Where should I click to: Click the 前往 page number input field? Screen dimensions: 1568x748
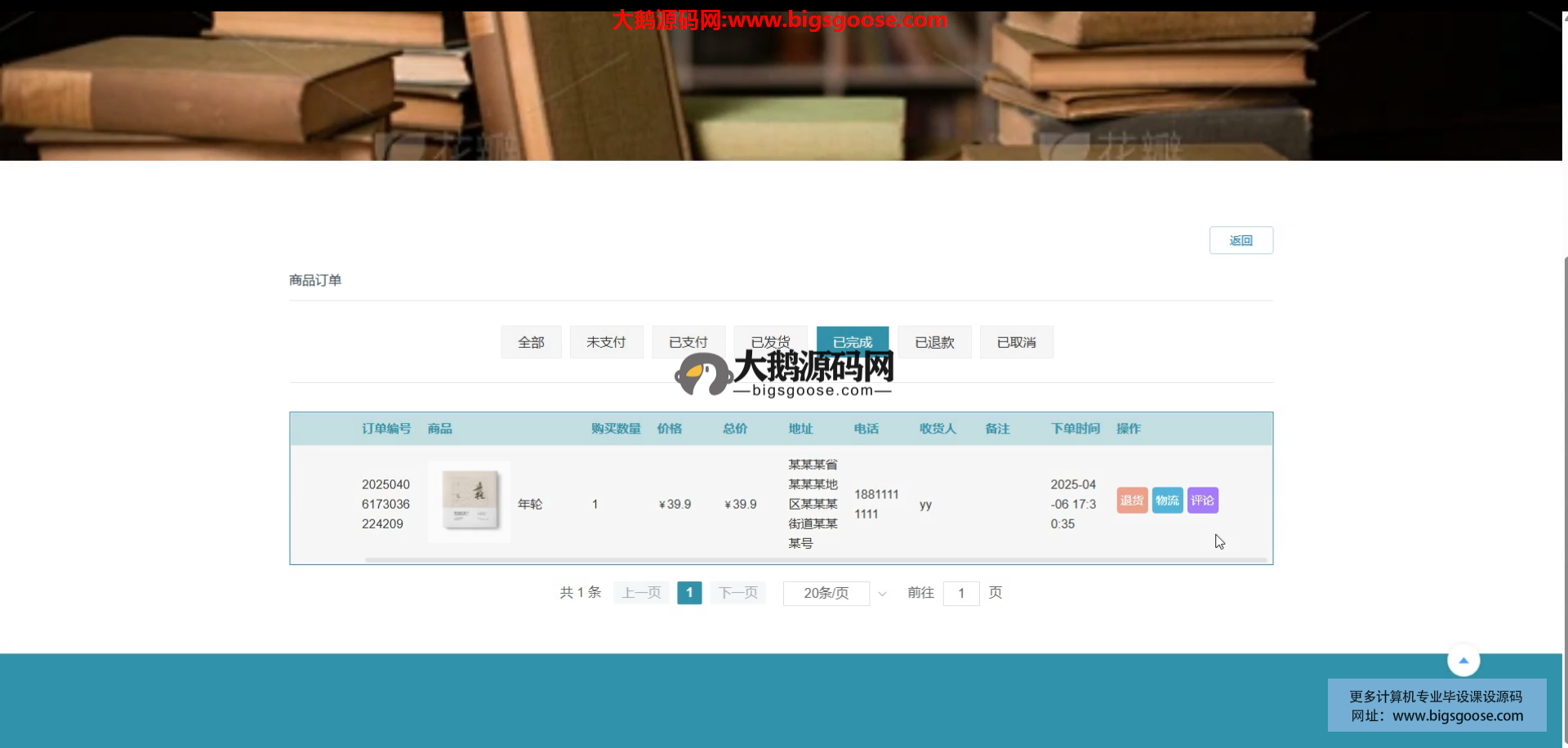pos(960,593)
